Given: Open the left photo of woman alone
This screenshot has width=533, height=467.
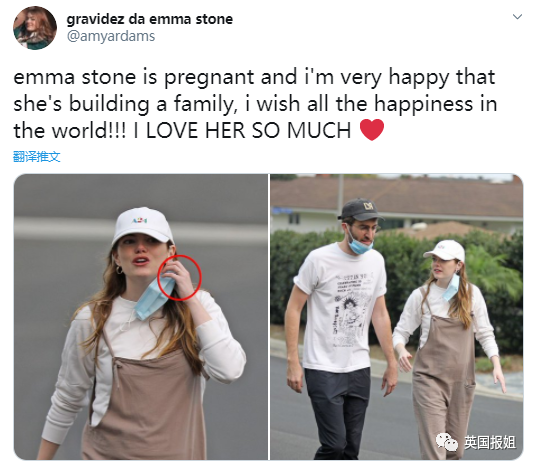Looking at the screenshot, I should coord(141,317).
